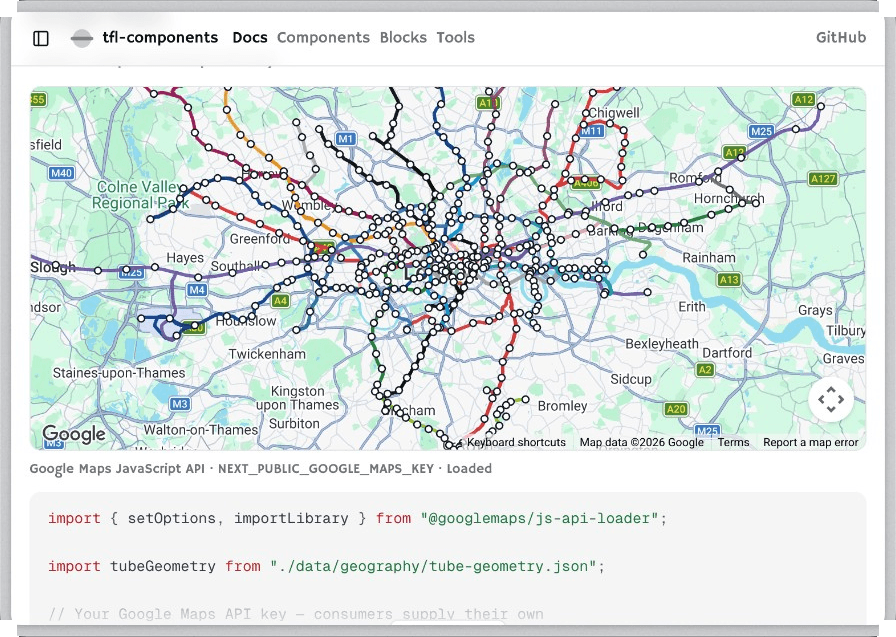Viewport: 896px width, 637px height.
Task: Click the M3 motorway shield
Action: click(179, 404)
